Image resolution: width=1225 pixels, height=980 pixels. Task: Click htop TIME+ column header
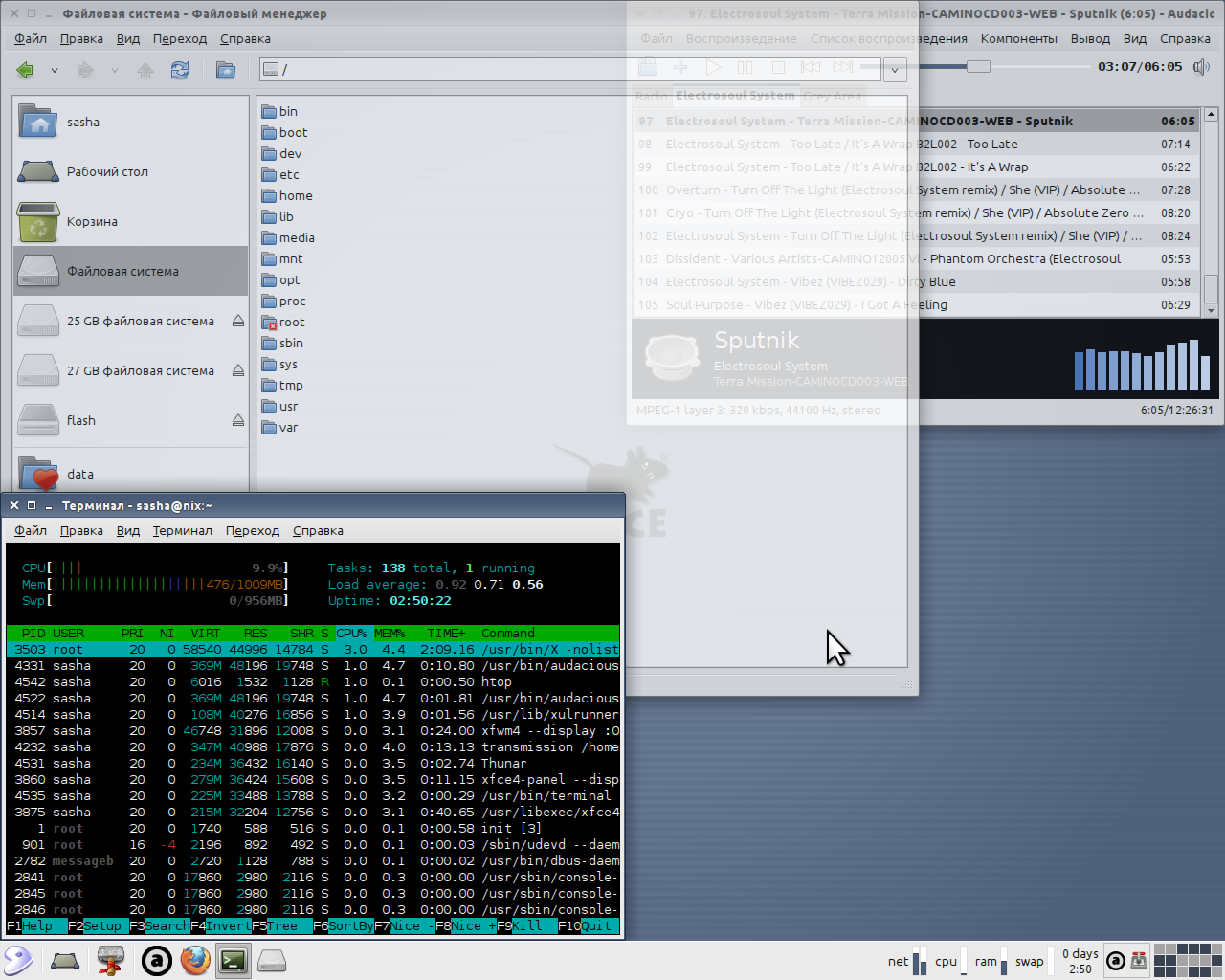coord(446,634)
